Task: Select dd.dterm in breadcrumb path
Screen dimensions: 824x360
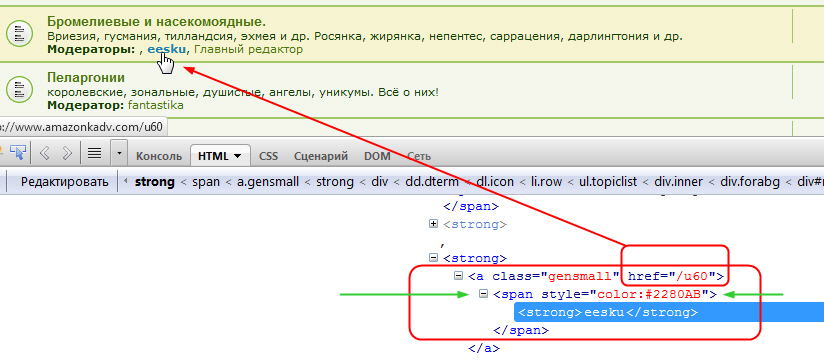Action: tap(432, 182)
